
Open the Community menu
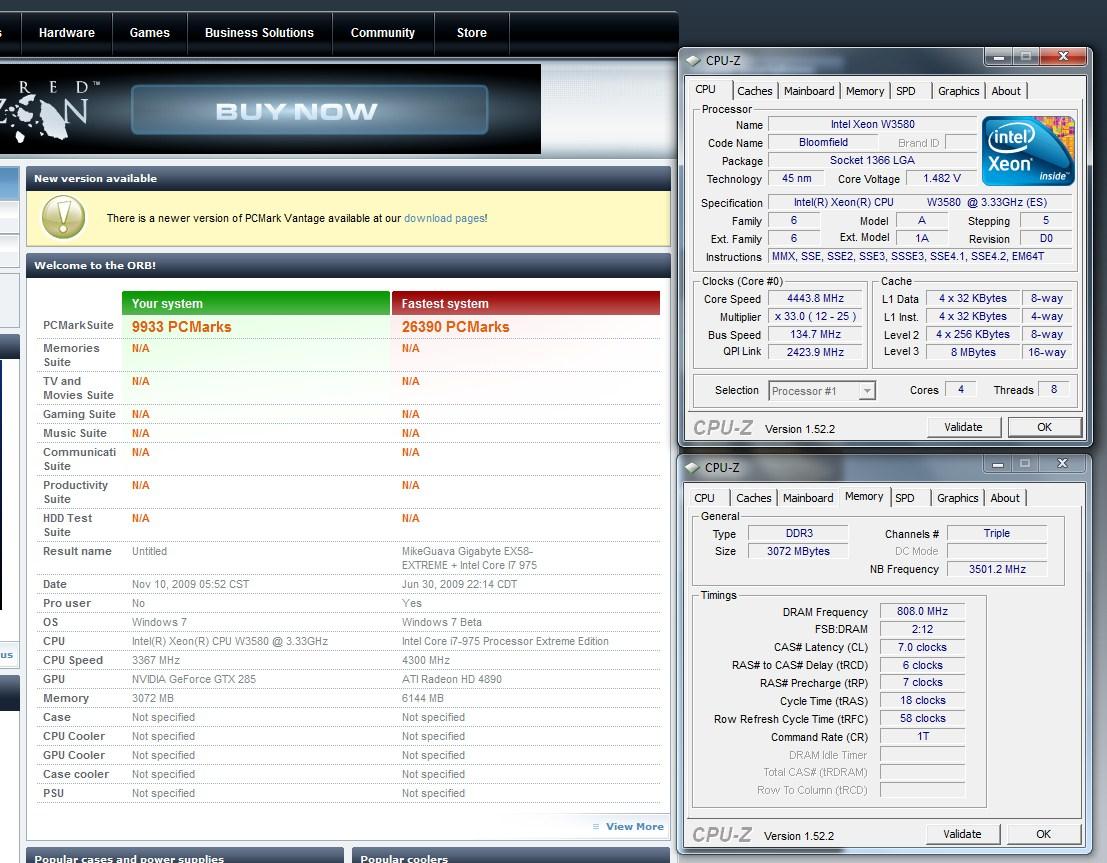coord(383,32)
